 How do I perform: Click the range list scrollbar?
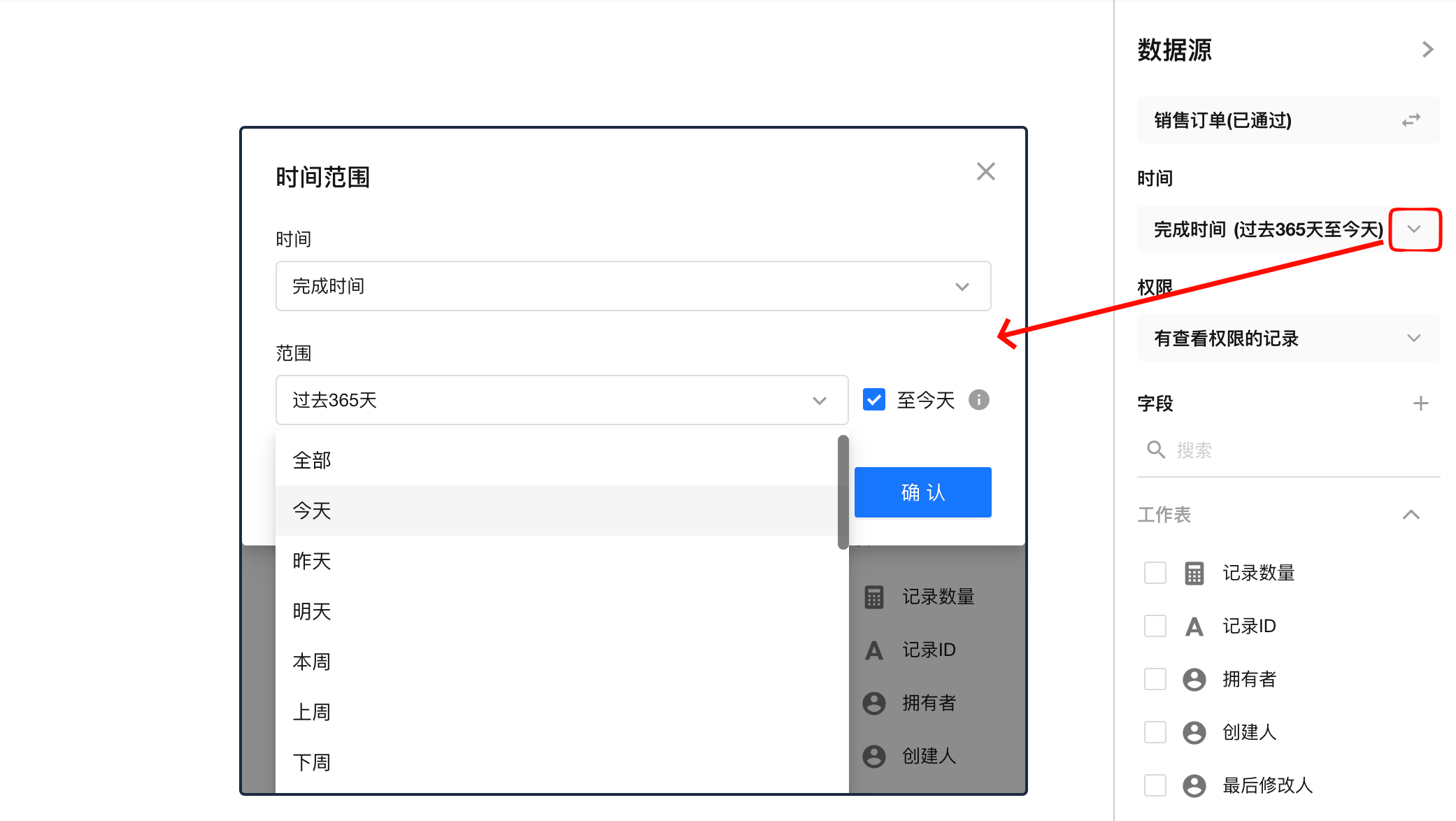[843, 492]
